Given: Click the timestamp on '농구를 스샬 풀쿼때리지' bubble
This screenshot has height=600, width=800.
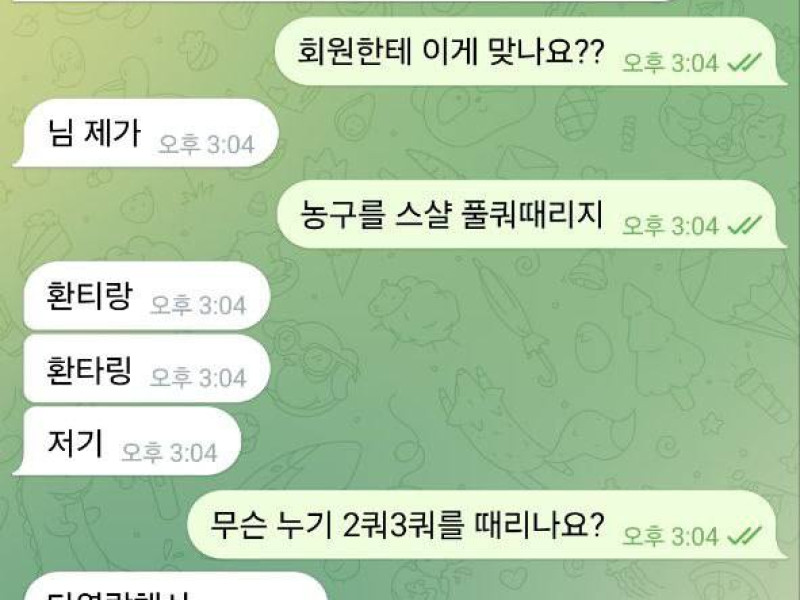Looking at the screenshot, I should click(670, 226).
